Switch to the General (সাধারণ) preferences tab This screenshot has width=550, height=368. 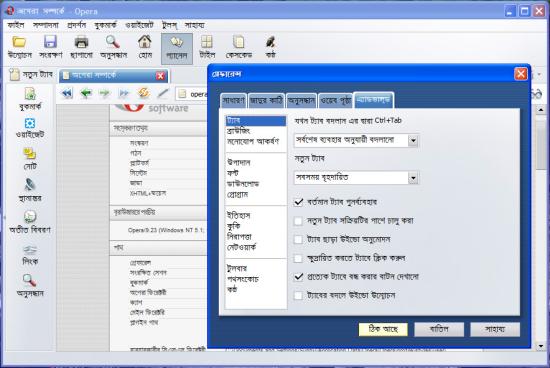click(x=234, y=101)
